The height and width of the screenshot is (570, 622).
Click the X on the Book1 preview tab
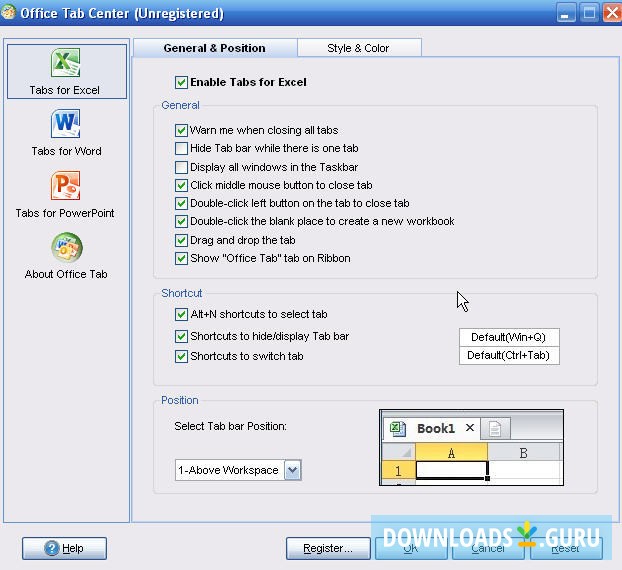pyautogui.click(x=470, y=428)
